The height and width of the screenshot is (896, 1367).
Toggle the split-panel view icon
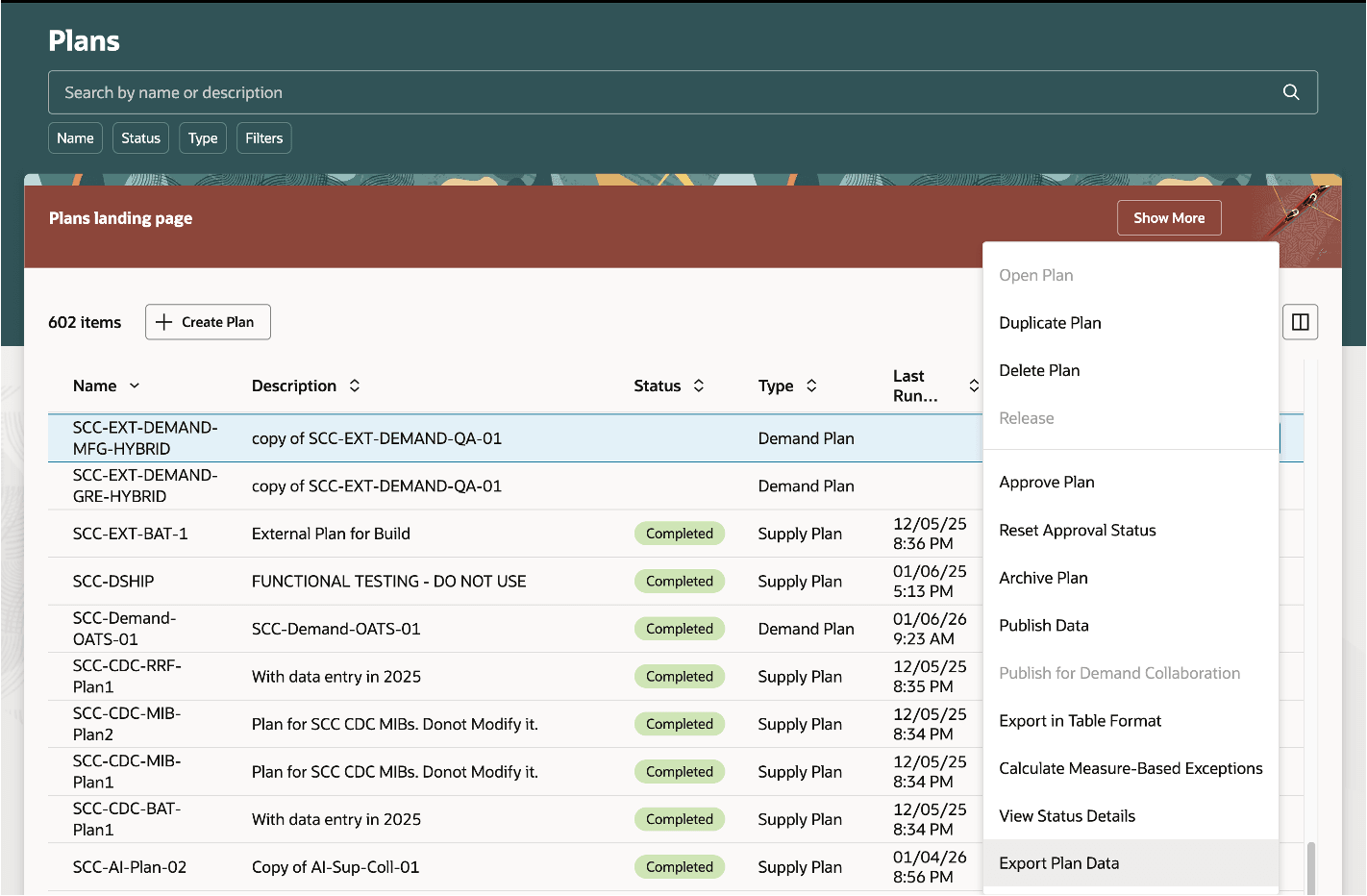[1300, 321]
